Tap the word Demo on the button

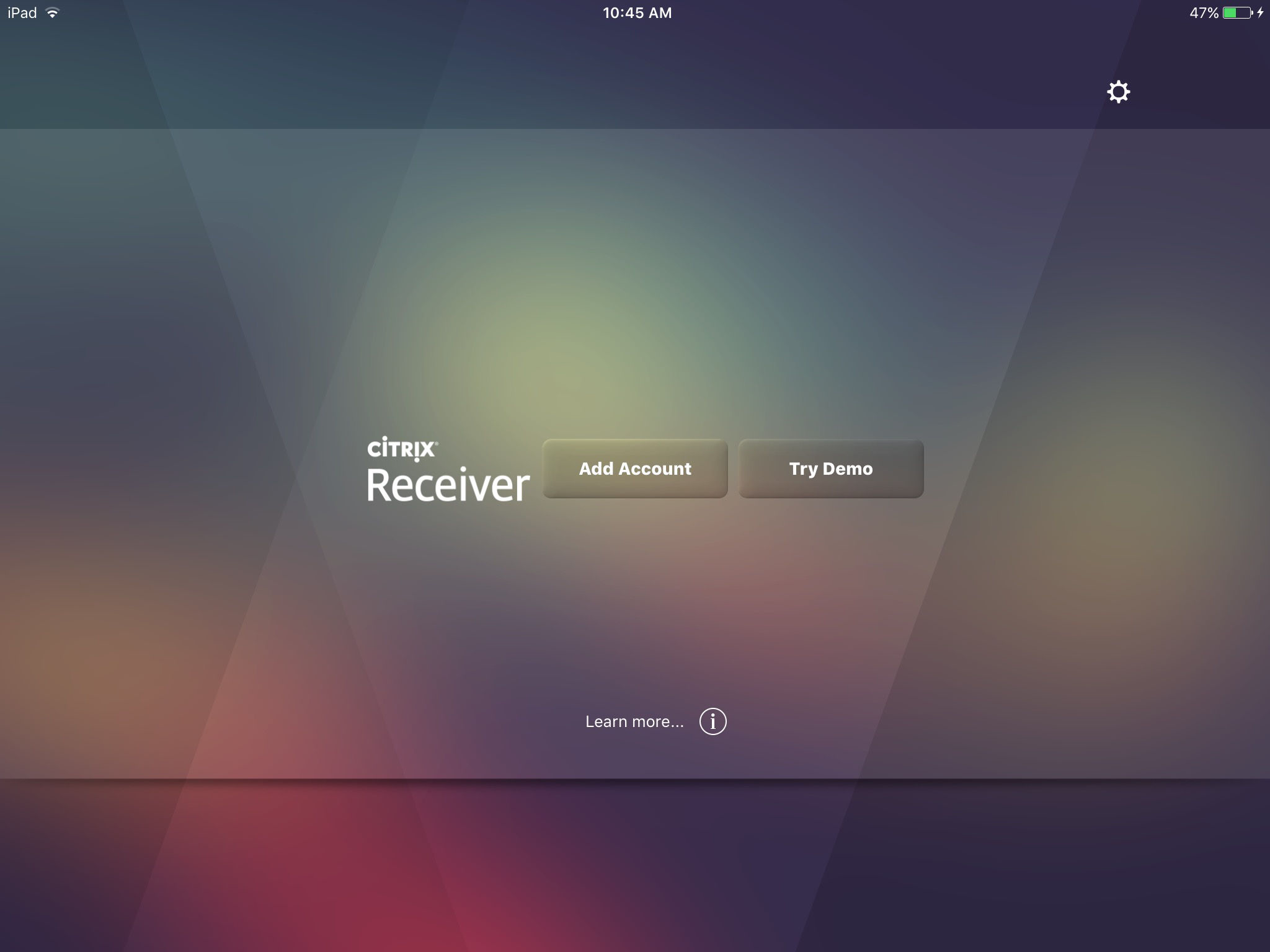point(847,469)
